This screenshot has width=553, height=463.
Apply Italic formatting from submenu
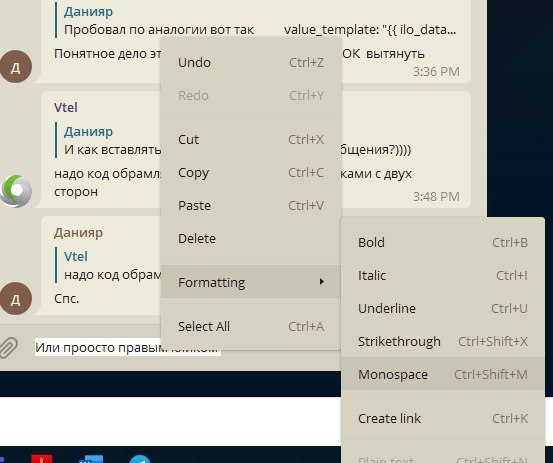click(x=443, y=275)
